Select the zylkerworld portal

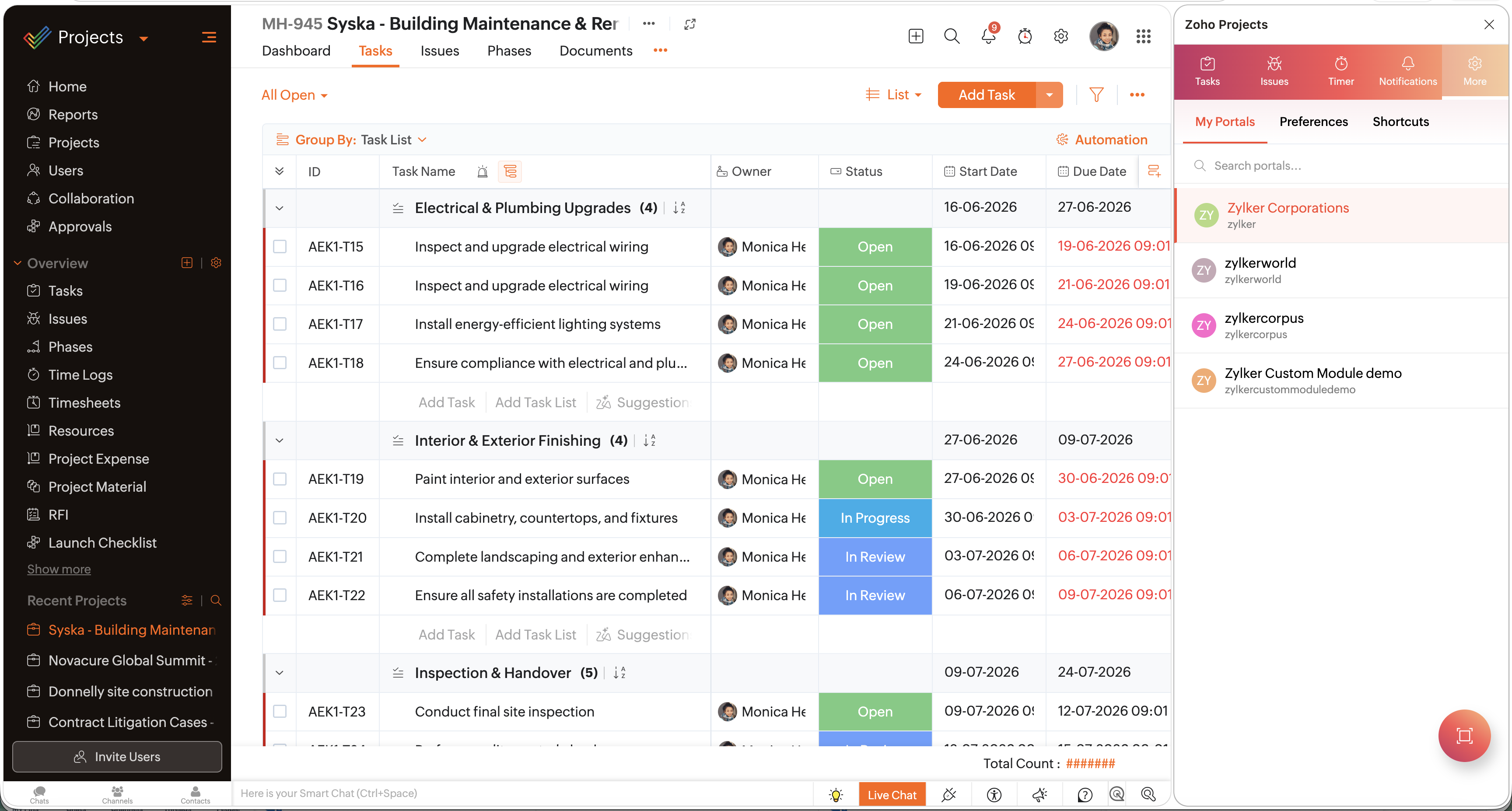click(1341, 270)
